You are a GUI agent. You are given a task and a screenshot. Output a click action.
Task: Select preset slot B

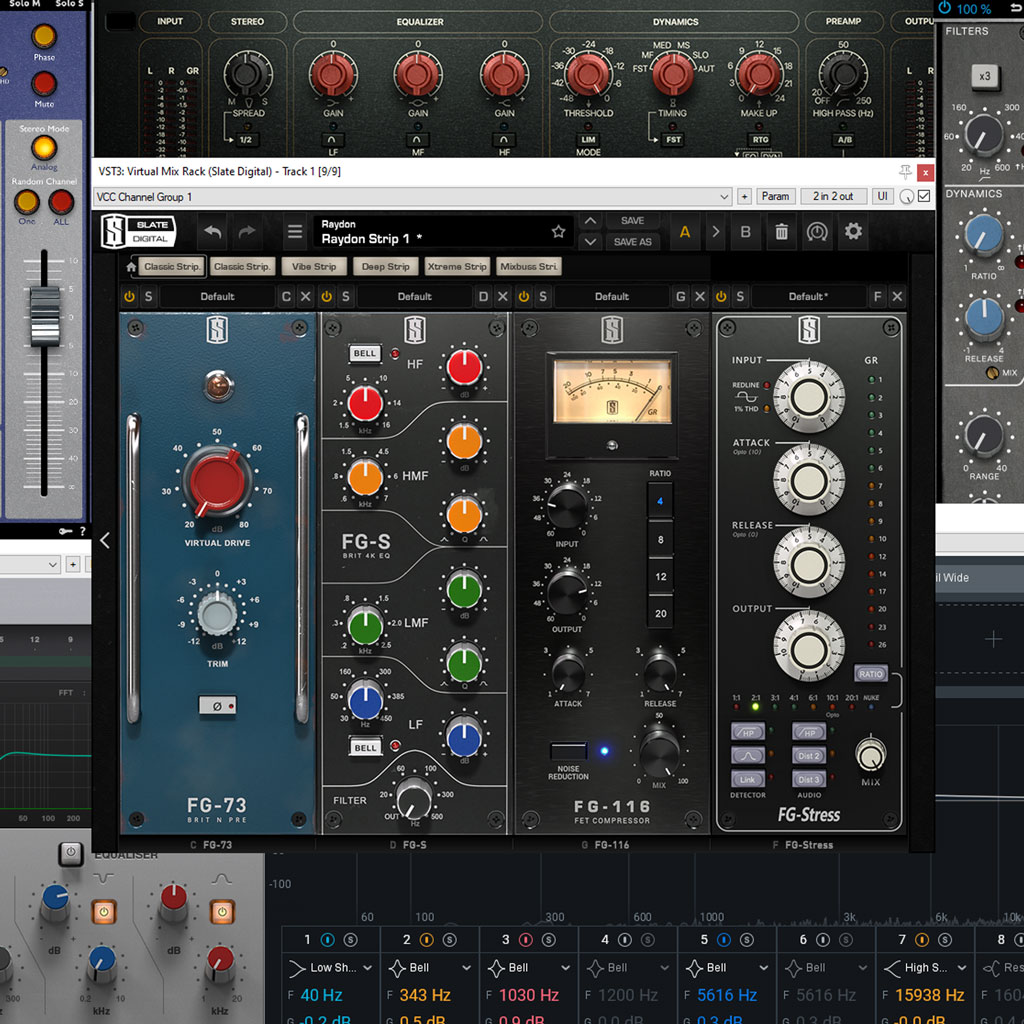[745, 232]
